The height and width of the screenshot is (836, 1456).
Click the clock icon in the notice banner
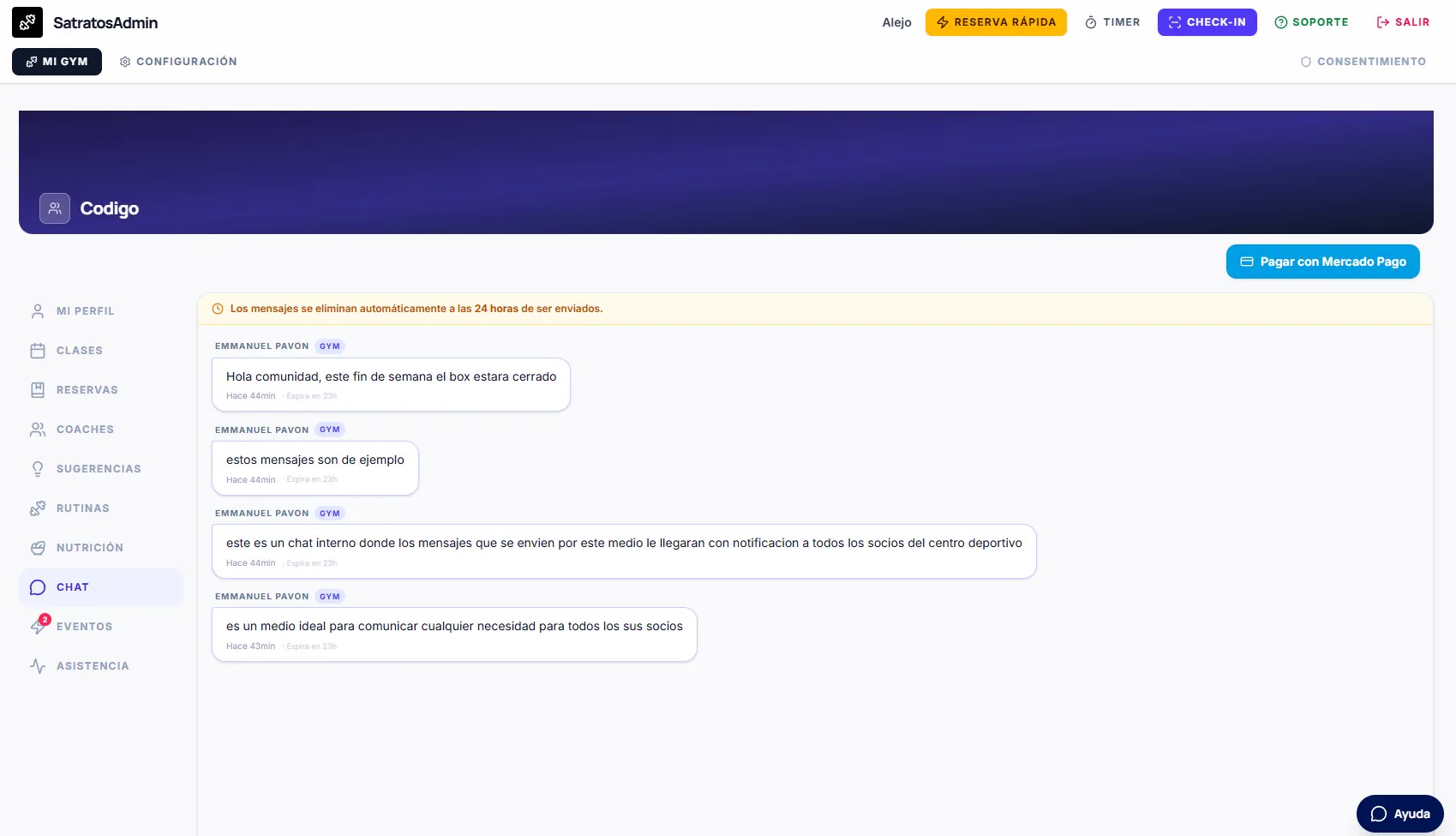point(218,309)
